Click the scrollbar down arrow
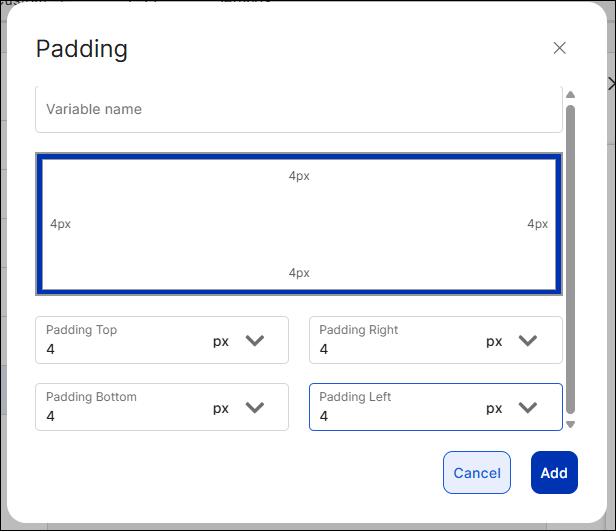 coord(571,424)
